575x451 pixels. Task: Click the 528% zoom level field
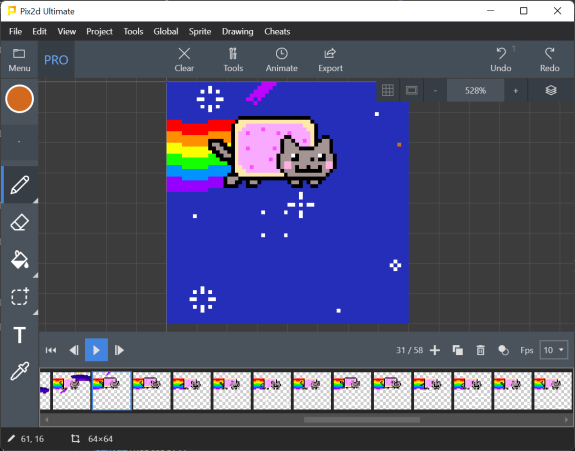pyautogui.click(x=476, y=91)
